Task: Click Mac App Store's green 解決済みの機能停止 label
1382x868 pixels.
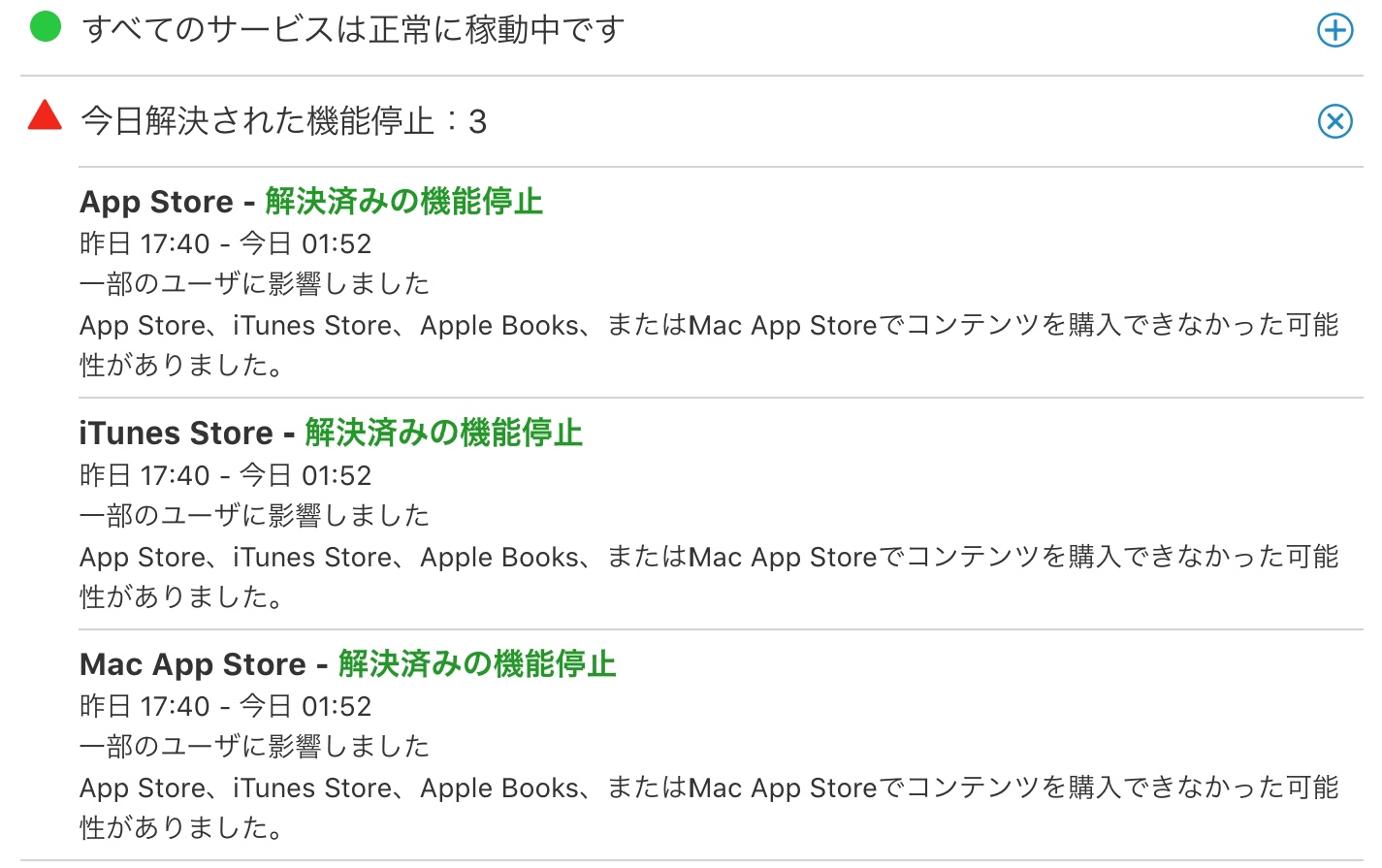Action: [476, 664]
